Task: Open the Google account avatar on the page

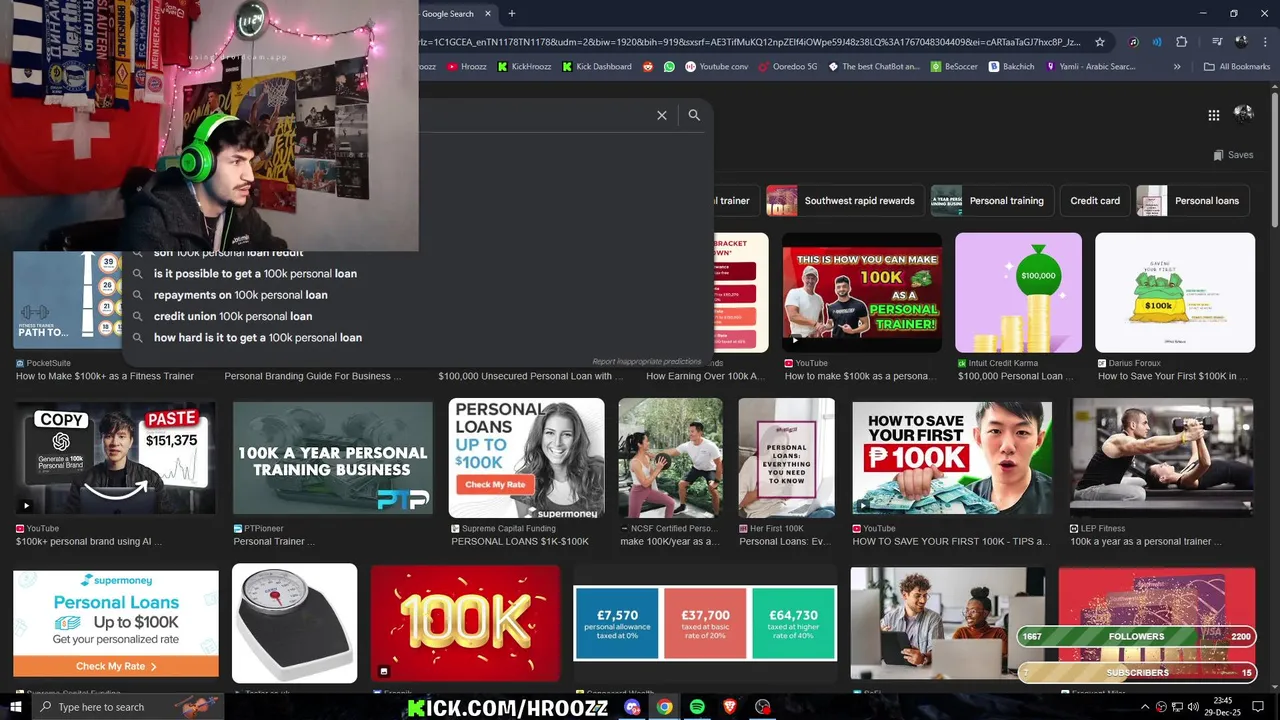Action: coord(1244,114)
